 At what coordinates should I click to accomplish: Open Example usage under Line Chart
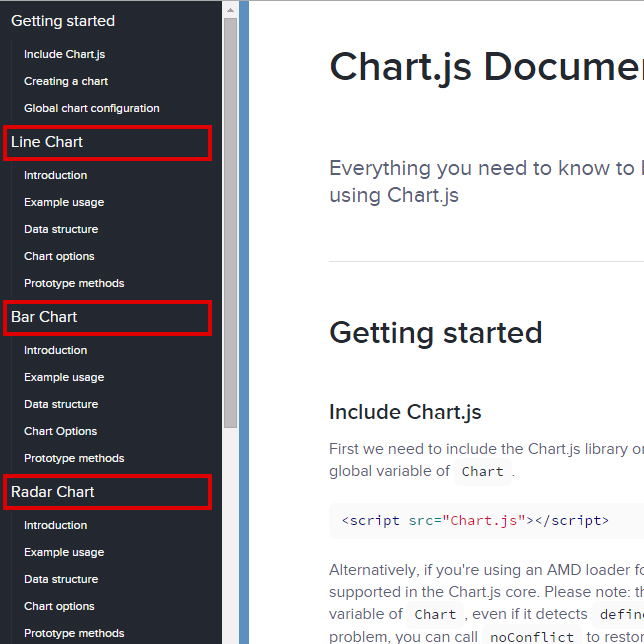64,202
